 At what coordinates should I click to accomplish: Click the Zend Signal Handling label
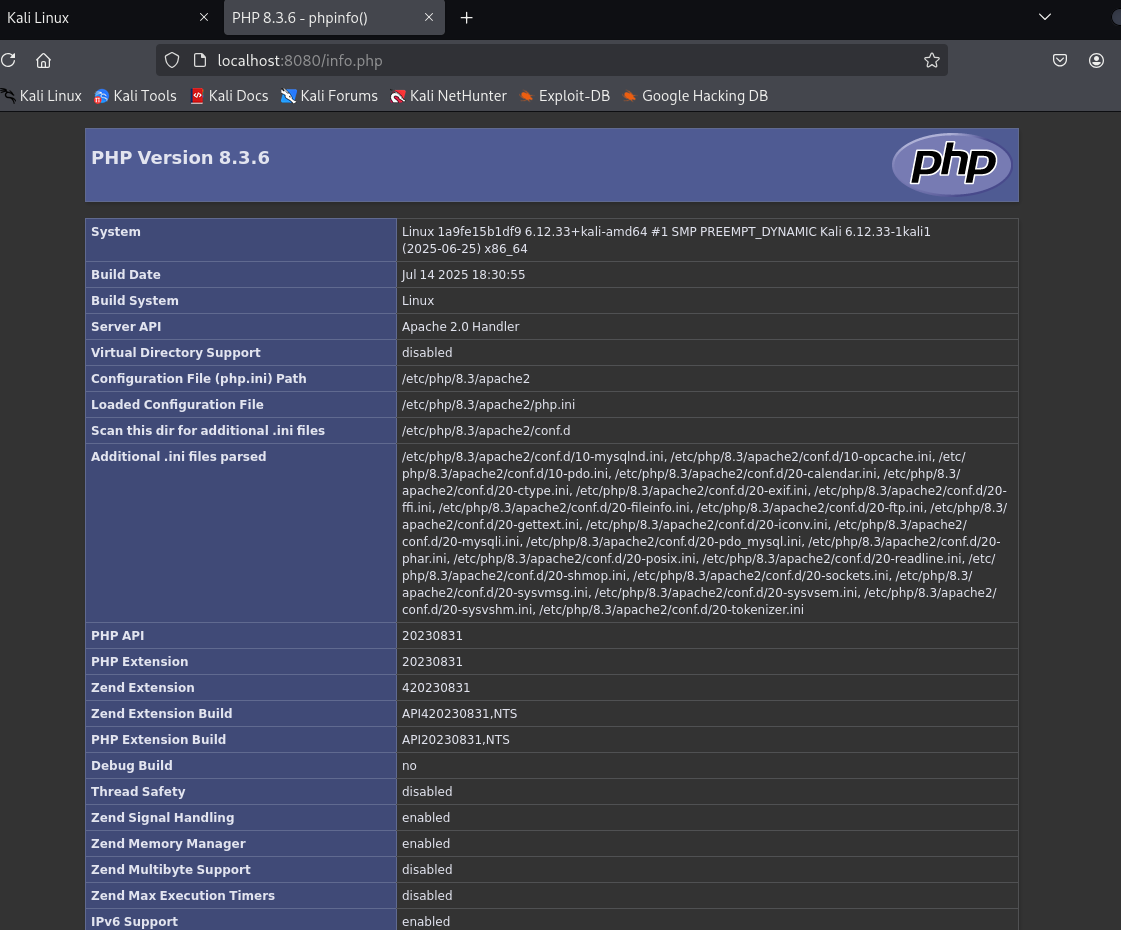[x=162, y=817]
